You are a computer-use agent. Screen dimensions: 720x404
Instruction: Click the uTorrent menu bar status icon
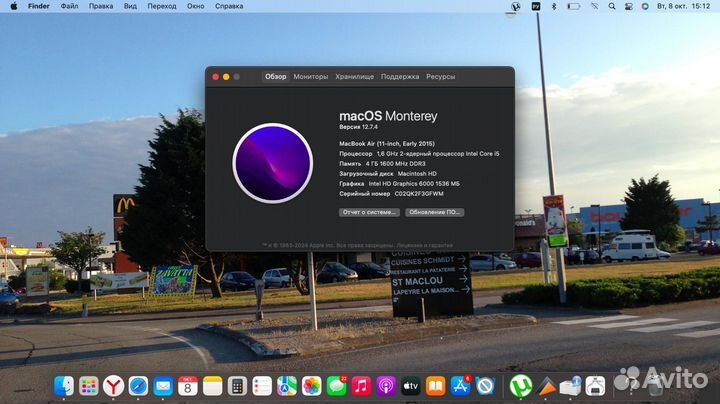pyautogui.click(x=516, y=6)
